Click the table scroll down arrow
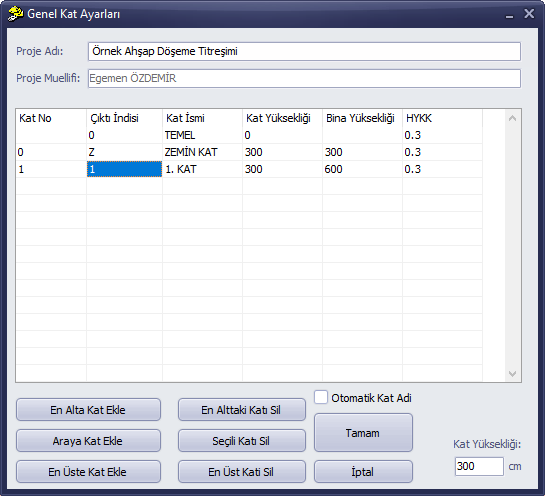Image resolution: width=545 pixels, height=496 pixels. (512, 374)
